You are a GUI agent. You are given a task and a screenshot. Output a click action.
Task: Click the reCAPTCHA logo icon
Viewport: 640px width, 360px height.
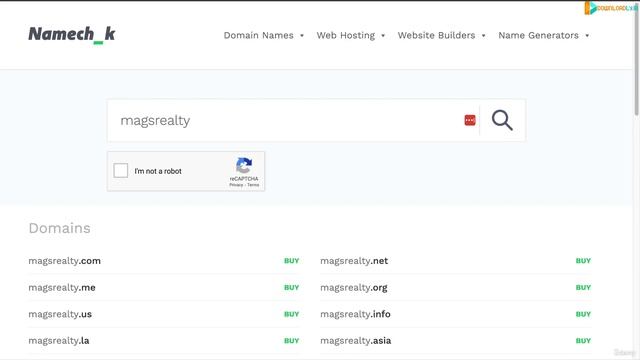(x=244, y=166)
